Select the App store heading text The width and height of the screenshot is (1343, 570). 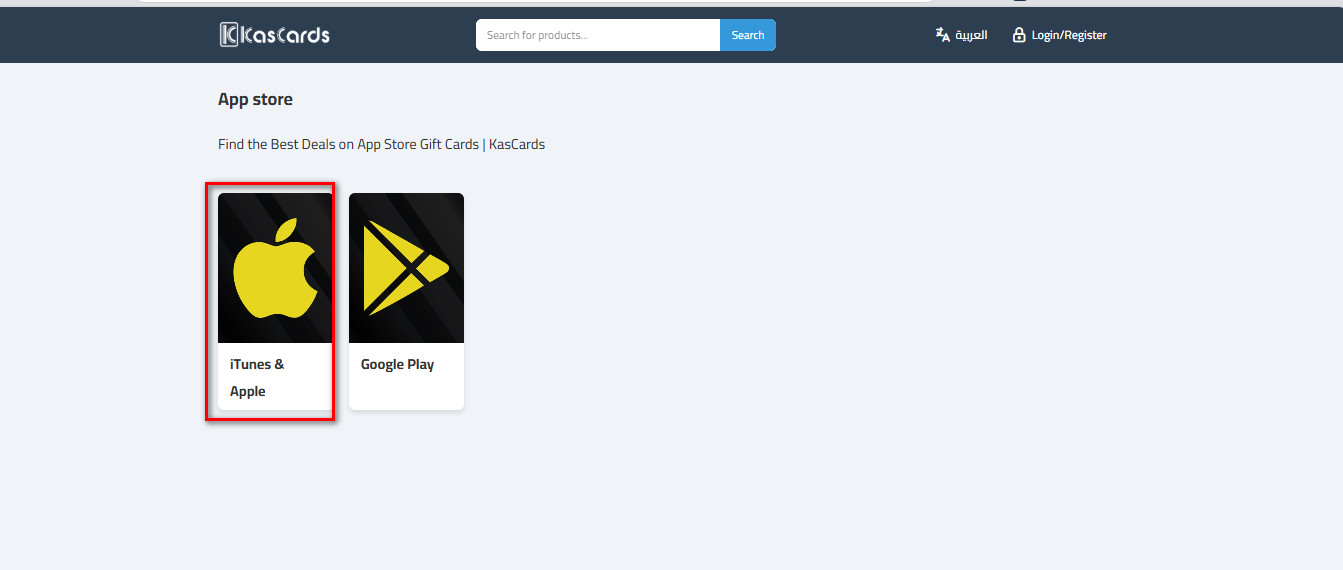255,100
